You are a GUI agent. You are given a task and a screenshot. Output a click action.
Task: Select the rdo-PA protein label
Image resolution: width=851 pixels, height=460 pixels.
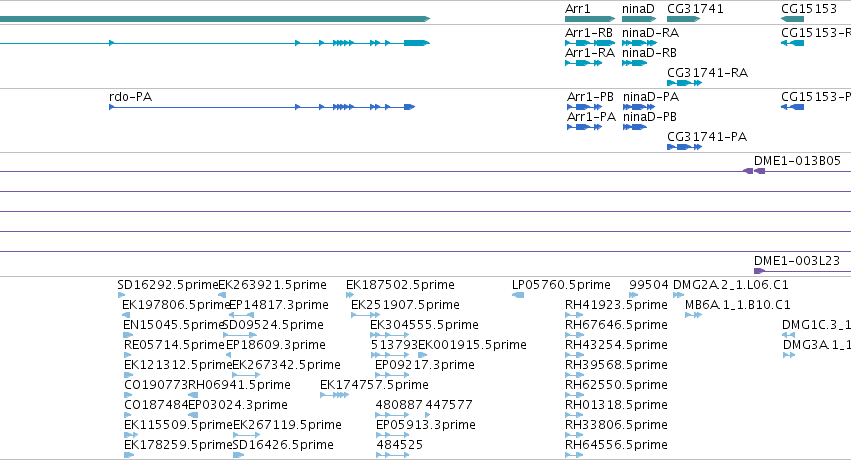[x=130, y=97]
